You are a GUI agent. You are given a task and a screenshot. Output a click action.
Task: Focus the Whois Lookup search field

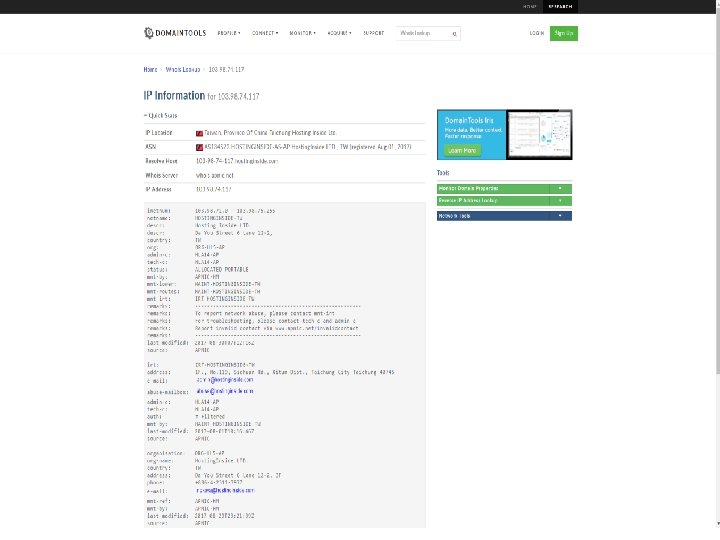(x=423, y=34)
